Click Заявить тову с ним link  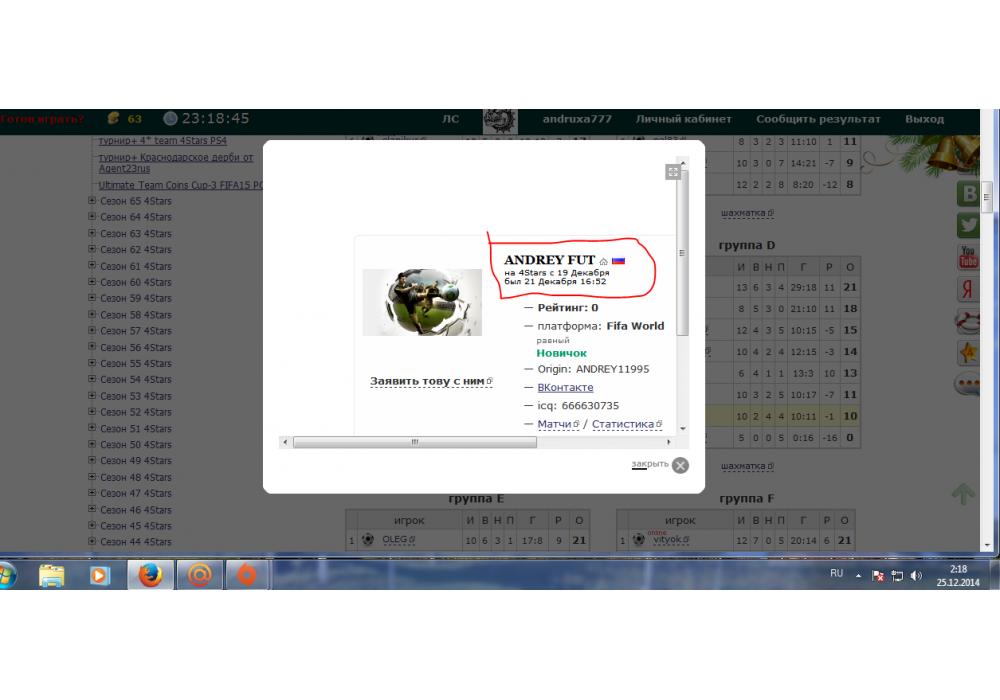[x=430, y=381]
